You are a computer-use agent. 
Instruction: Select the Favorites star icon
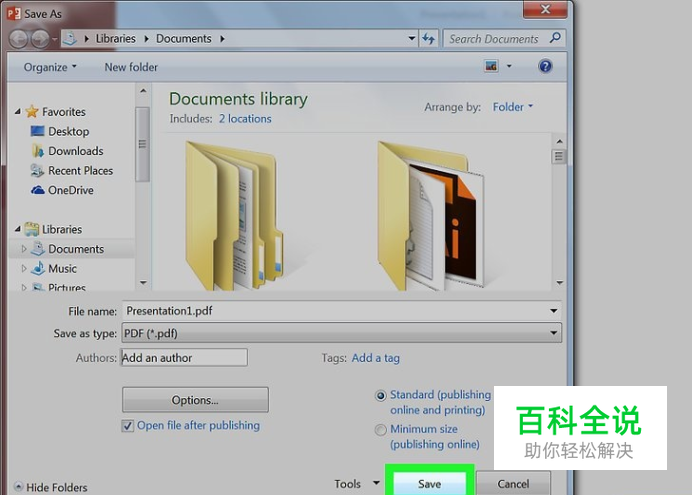(x=32, y=112)
